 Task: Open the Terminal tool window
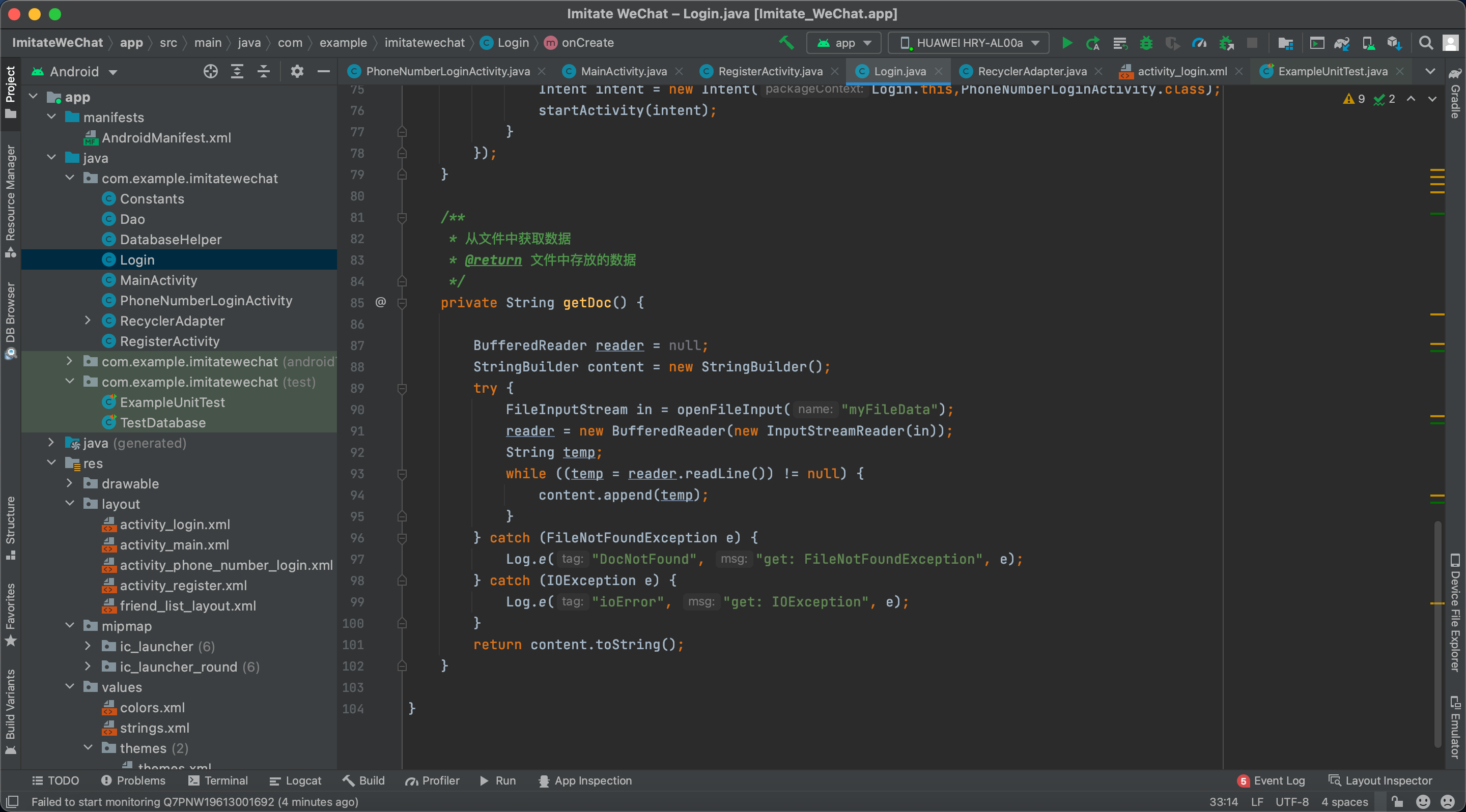tap(218, 781)
